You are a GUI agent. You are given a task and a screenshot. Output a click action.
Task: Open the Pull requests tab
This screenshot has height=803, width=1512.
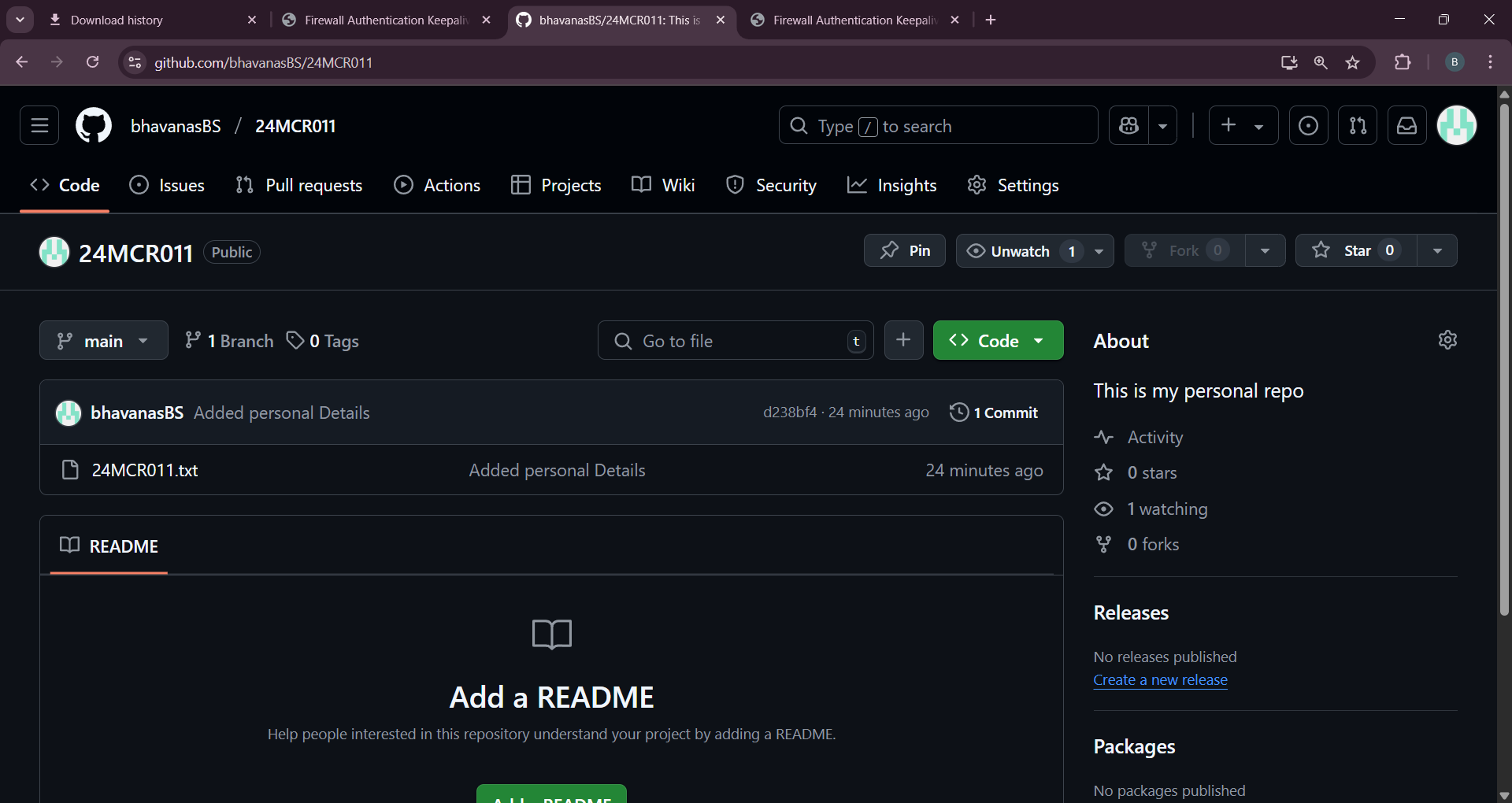pos(299,185)
